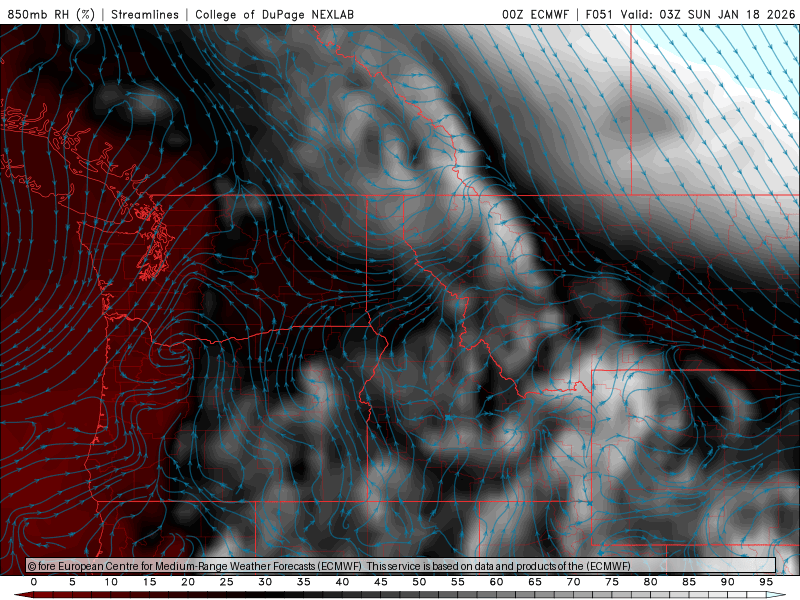Image resolution: width=800 pixels, height=600 pixels.
Task: Click "College of DuPage NEXLAB" header text
Action: [274, 14]
